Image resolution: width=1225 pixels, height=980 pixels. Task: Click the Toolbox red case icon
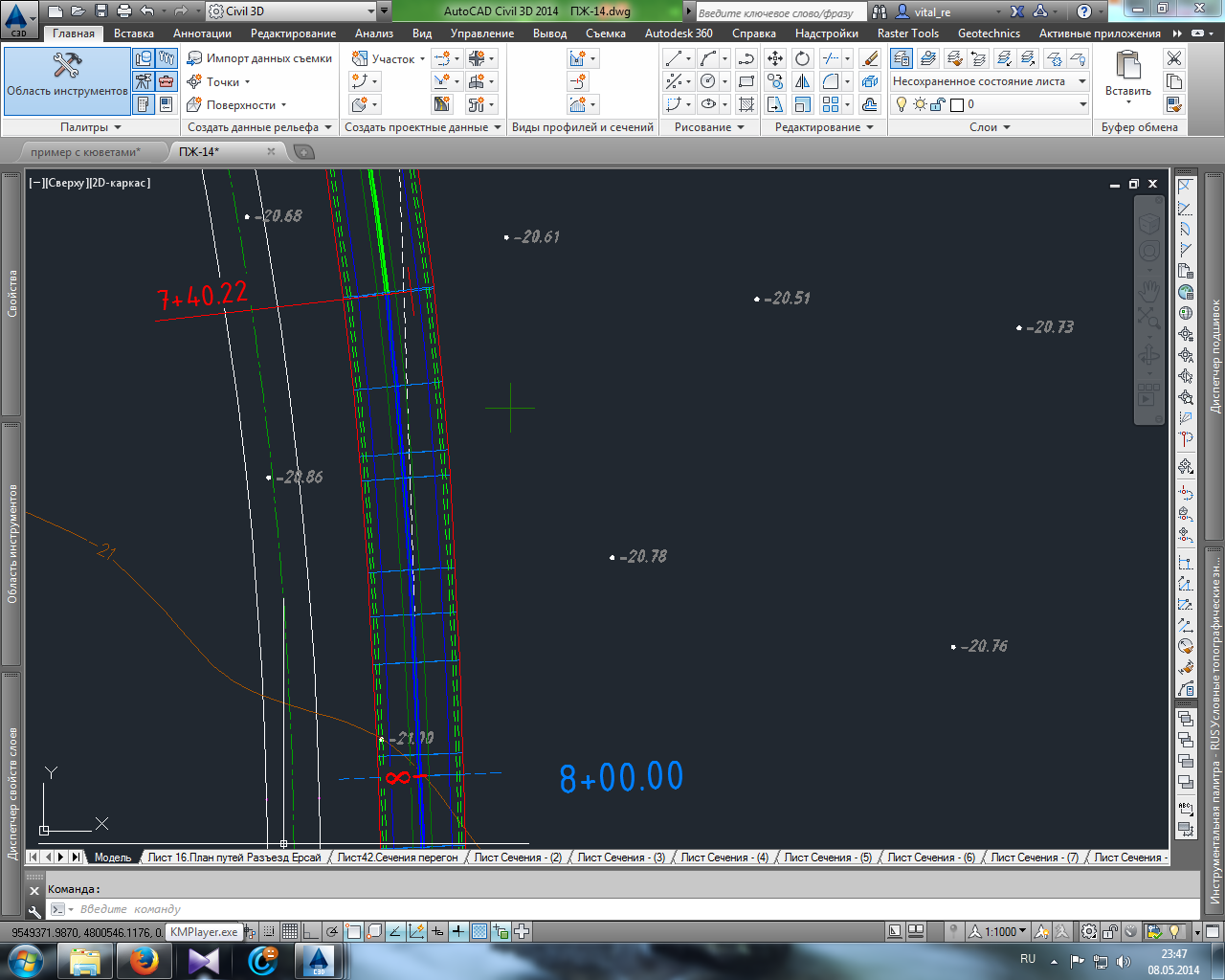(167, 81)
